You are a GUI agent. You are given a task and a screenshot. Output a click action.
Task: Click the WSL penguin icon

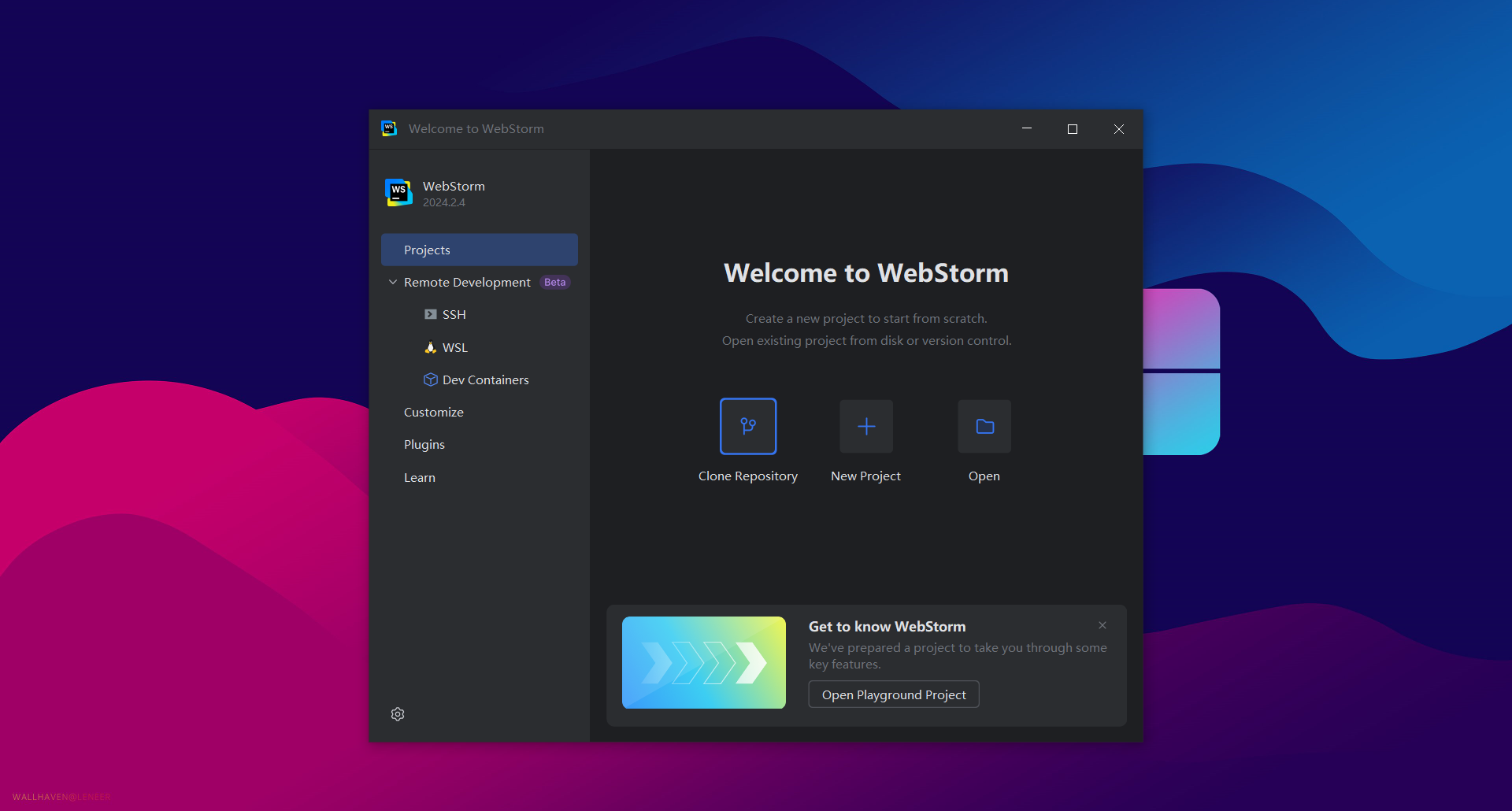tap(431, 347)
